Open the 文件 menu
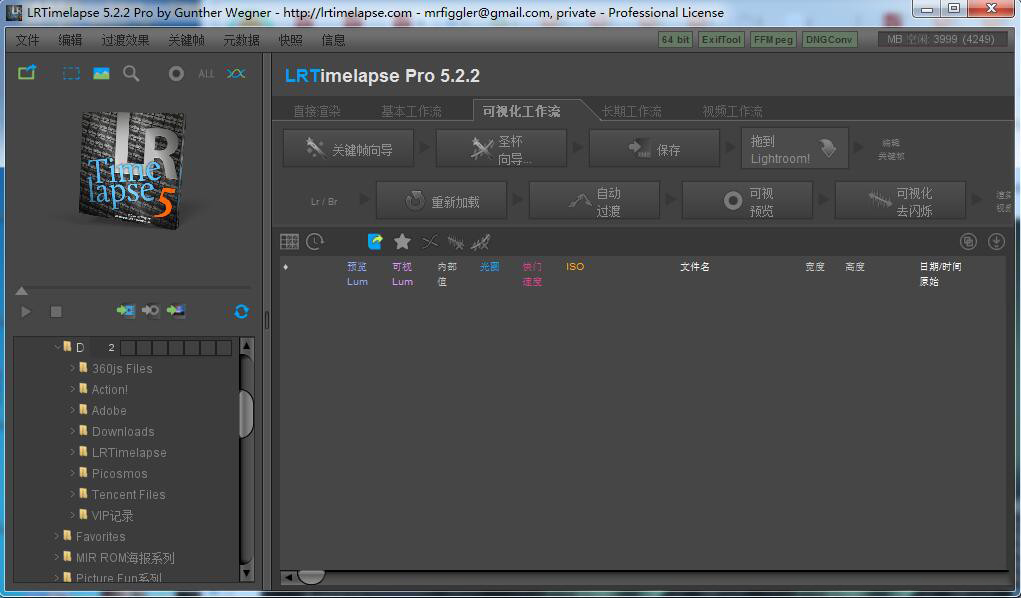 27,40
